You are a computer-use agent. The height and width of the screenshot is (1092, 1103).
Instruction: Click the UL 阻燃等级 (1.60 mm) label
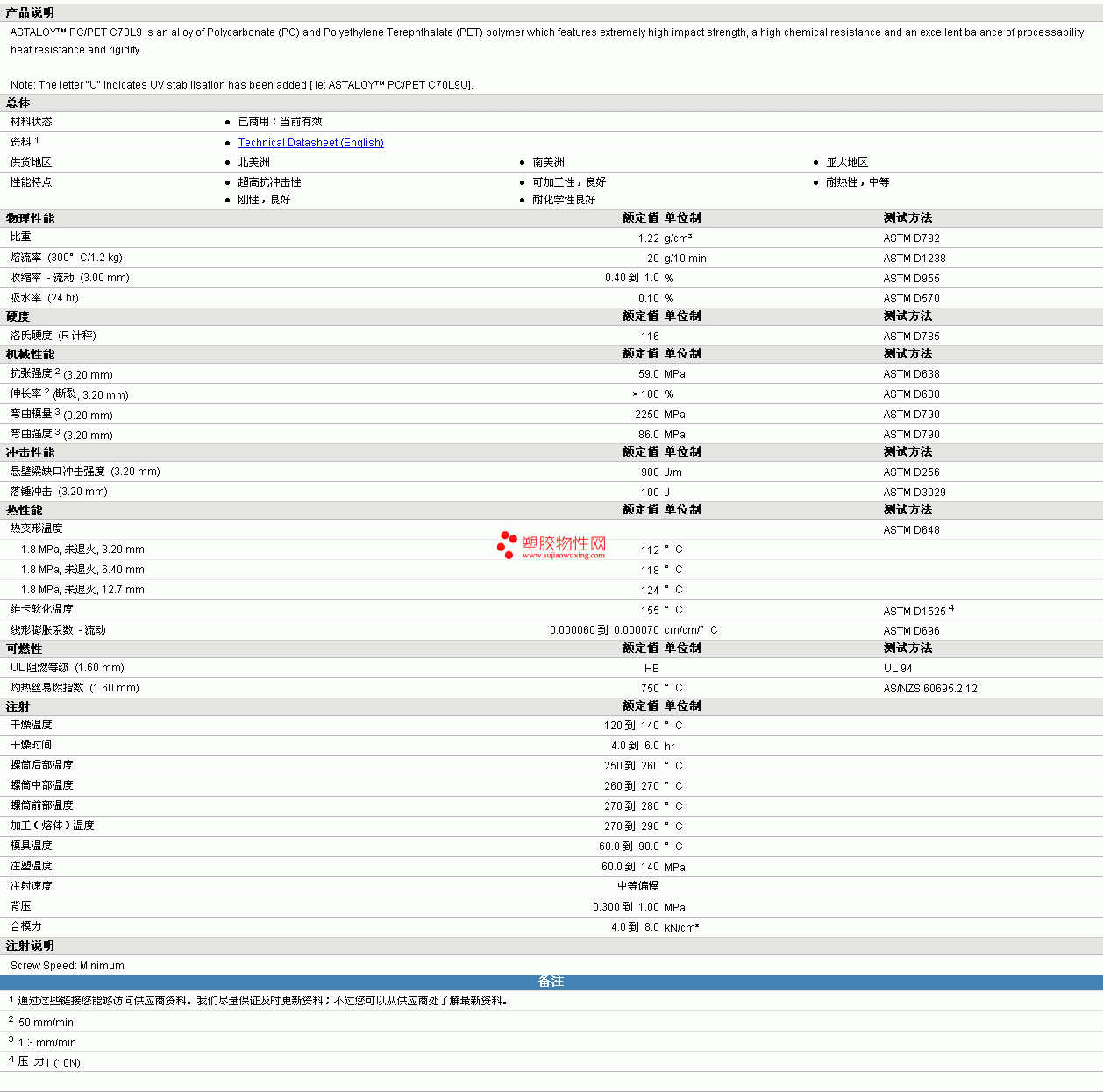click(68, 668)
